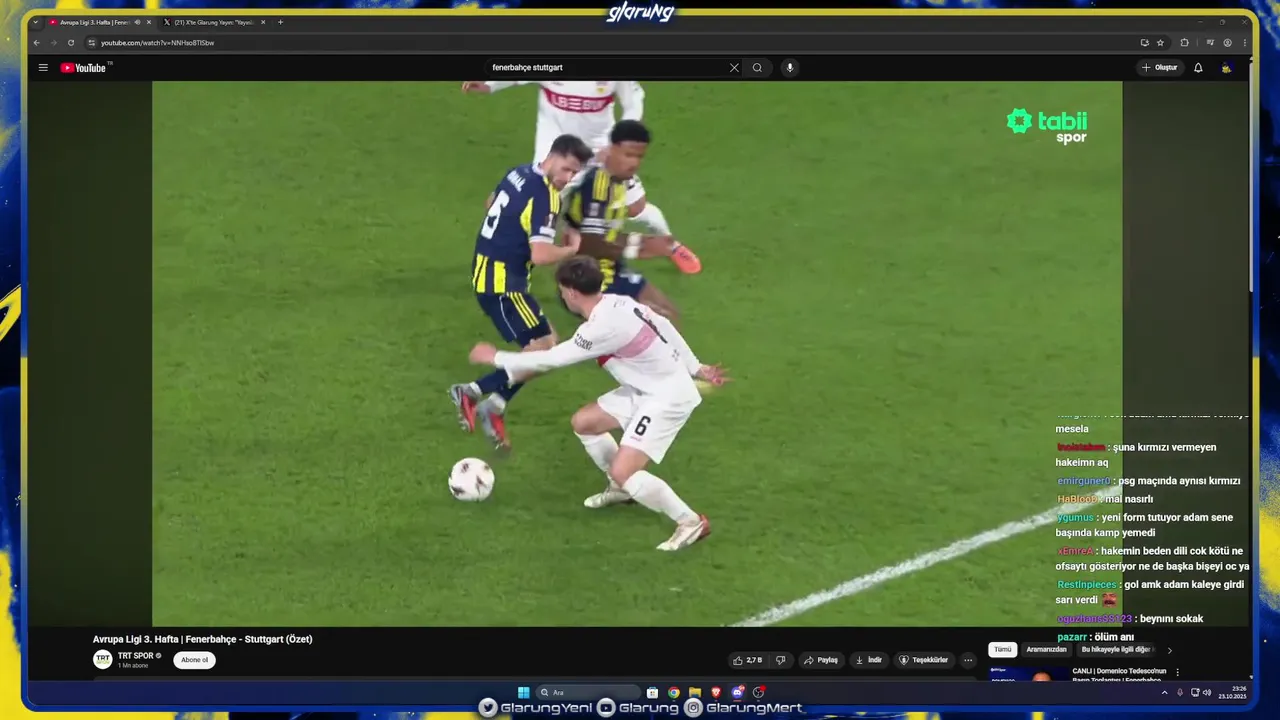
Task: Open the CANLI Domenico Tedesco video thumbnail
Action: 1028,673
